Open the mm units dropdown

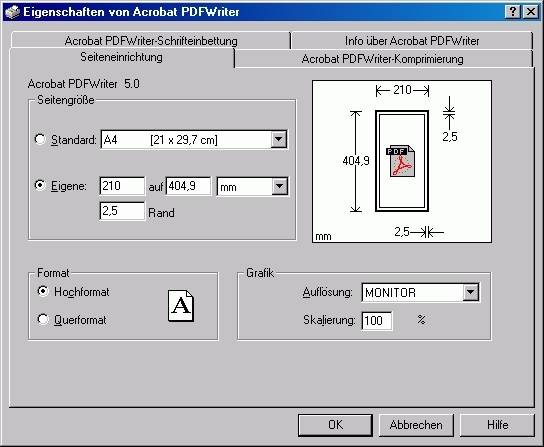(x=280, y=186)
